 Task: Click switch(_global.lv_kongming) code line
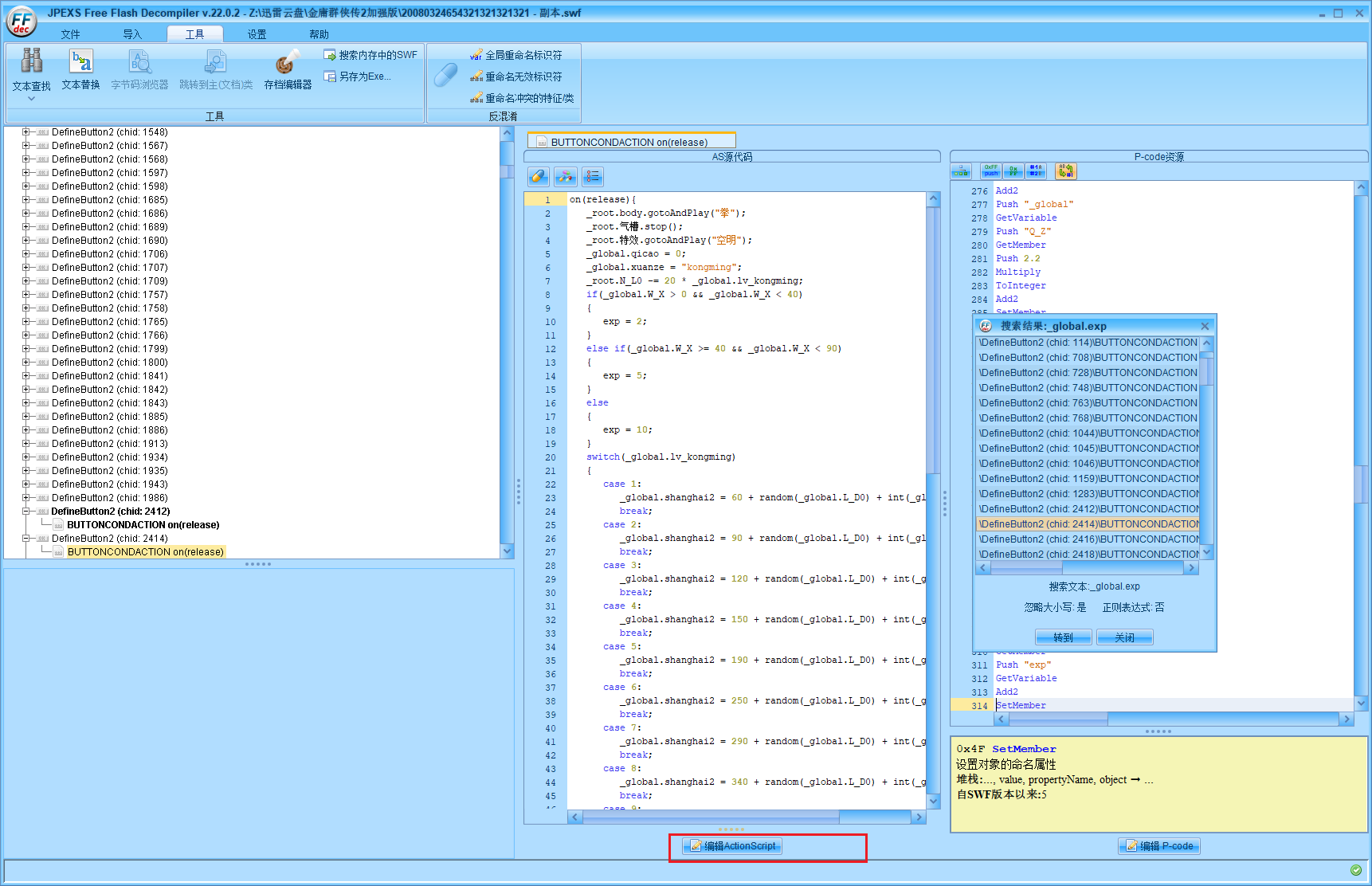tap(661, 457)
